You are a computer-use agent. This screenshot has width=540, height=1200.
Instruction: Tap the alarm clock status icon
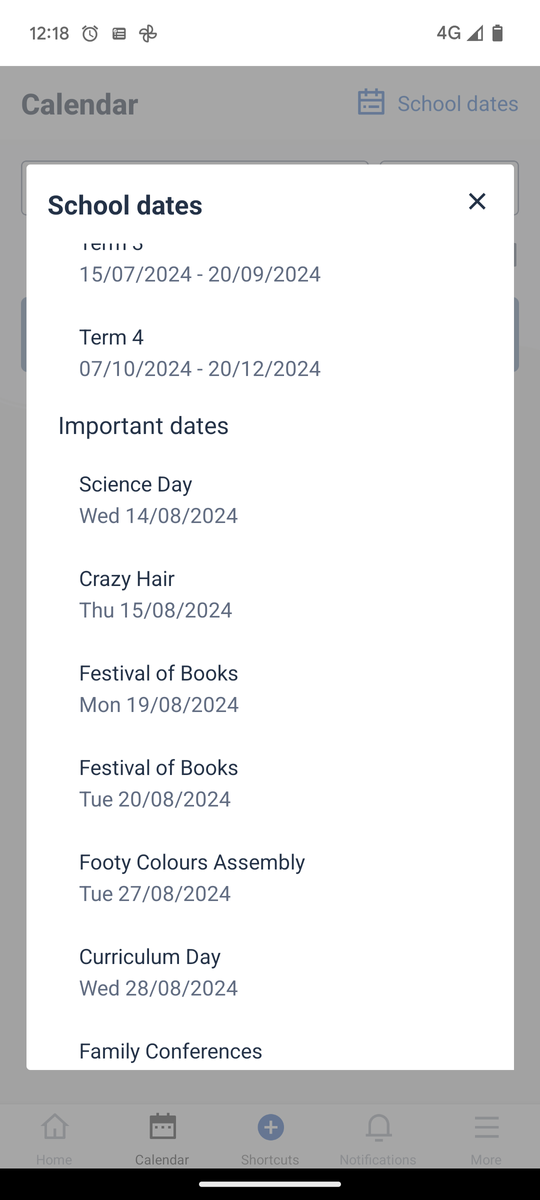90,33
